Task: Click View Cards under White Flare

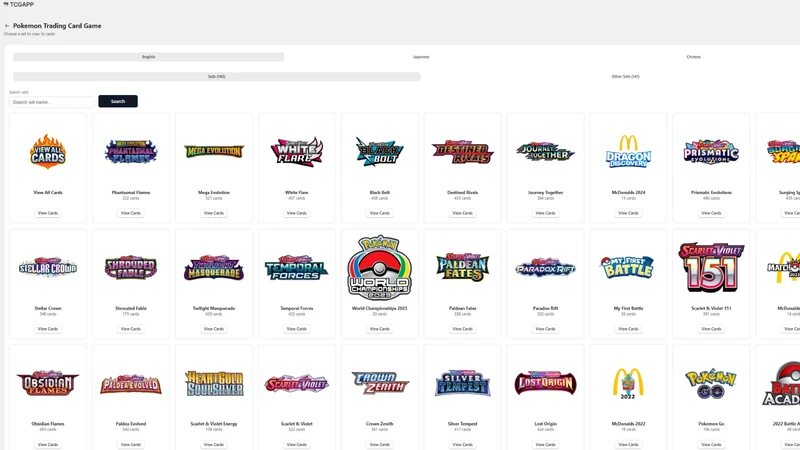Action: (x=296, y=213)
